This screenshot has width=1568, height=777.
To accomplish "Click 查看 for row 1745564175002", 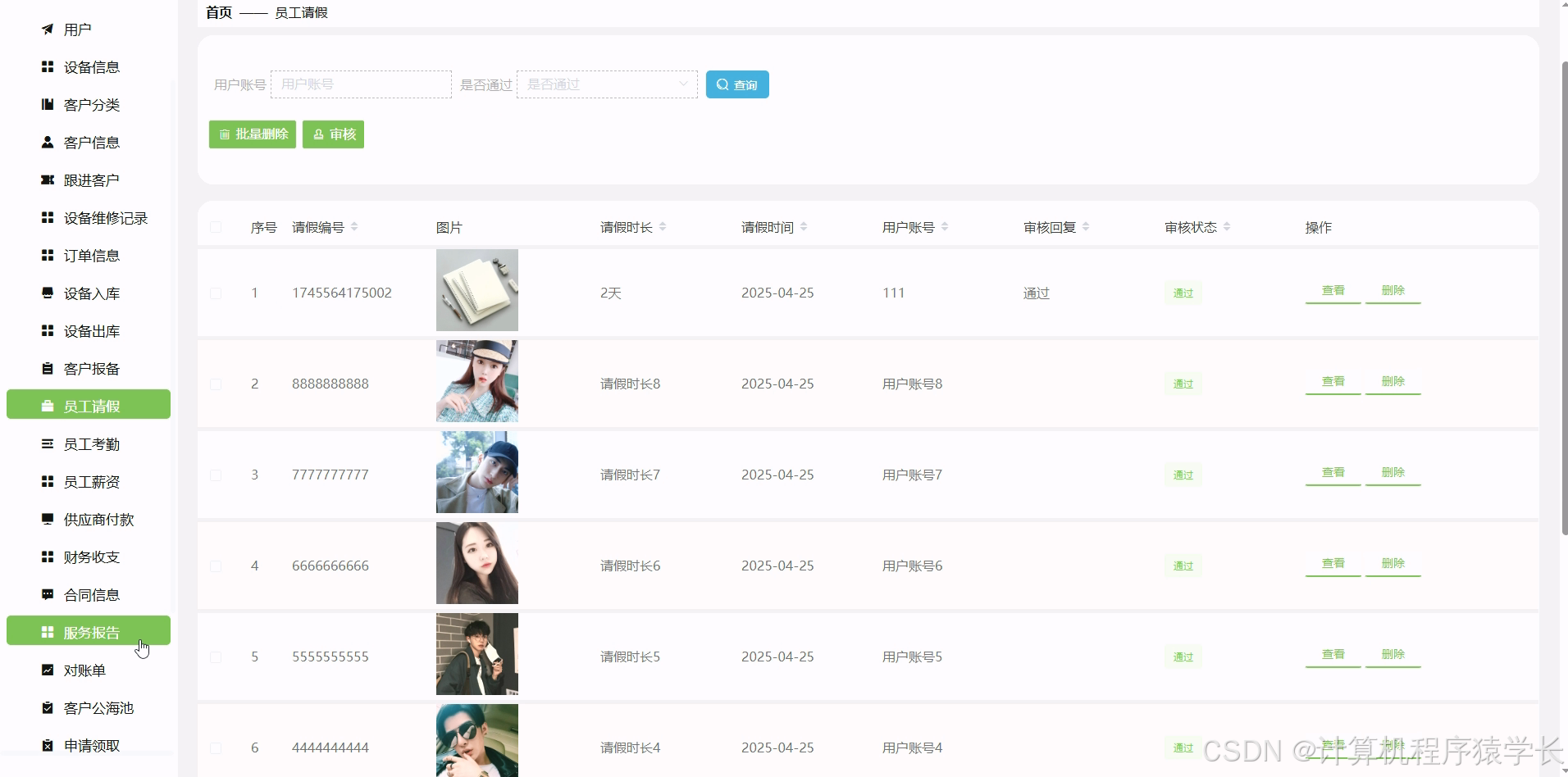I will coord(1333,291).
